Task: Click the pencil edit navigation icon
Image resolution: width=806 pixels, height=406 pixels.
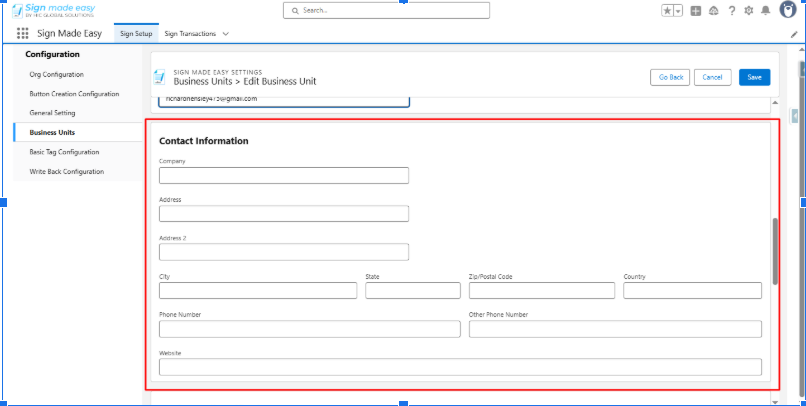Action: click(794, 34)
